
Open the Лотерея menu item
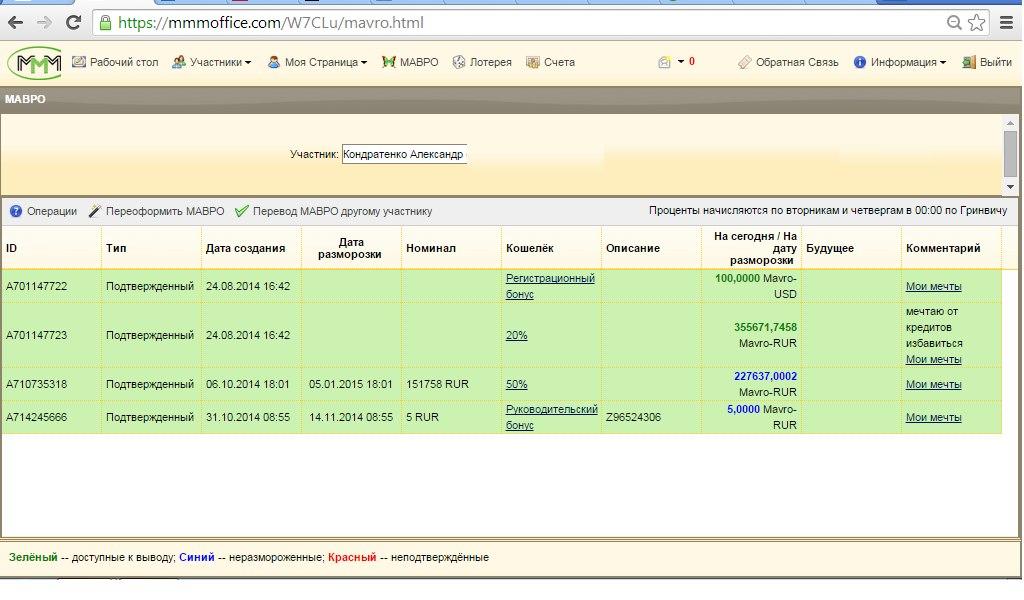(490, 62)
